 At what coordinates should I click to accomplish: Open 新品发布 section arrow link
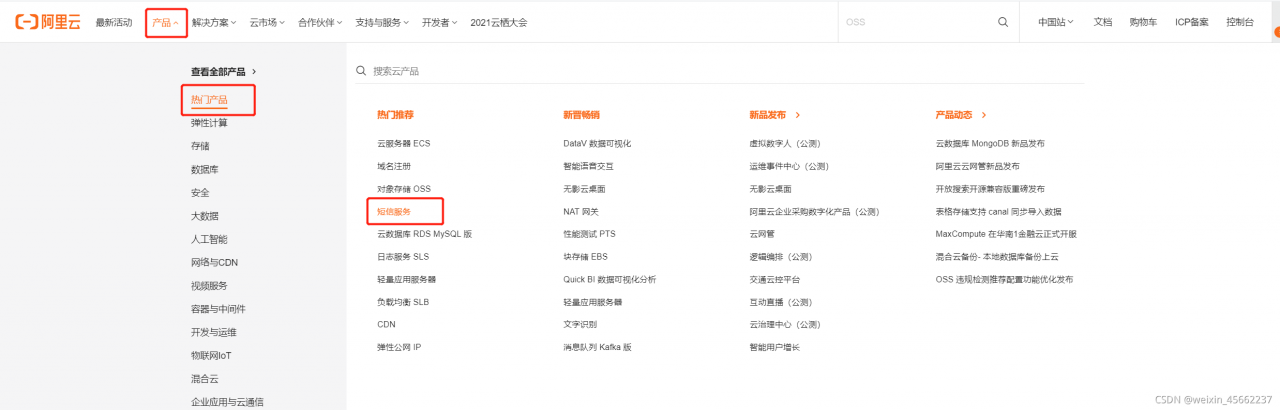click(775, 115)
